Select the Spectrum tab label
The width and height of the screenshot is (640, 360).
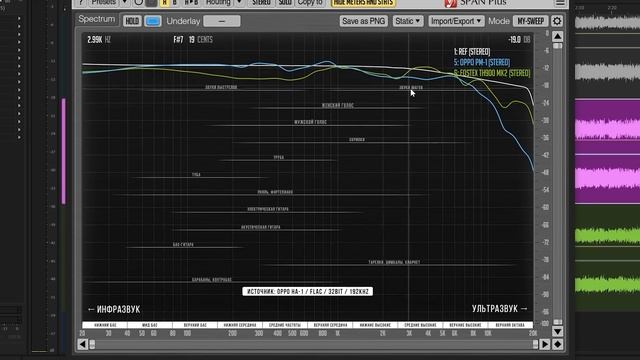point(97,19)
